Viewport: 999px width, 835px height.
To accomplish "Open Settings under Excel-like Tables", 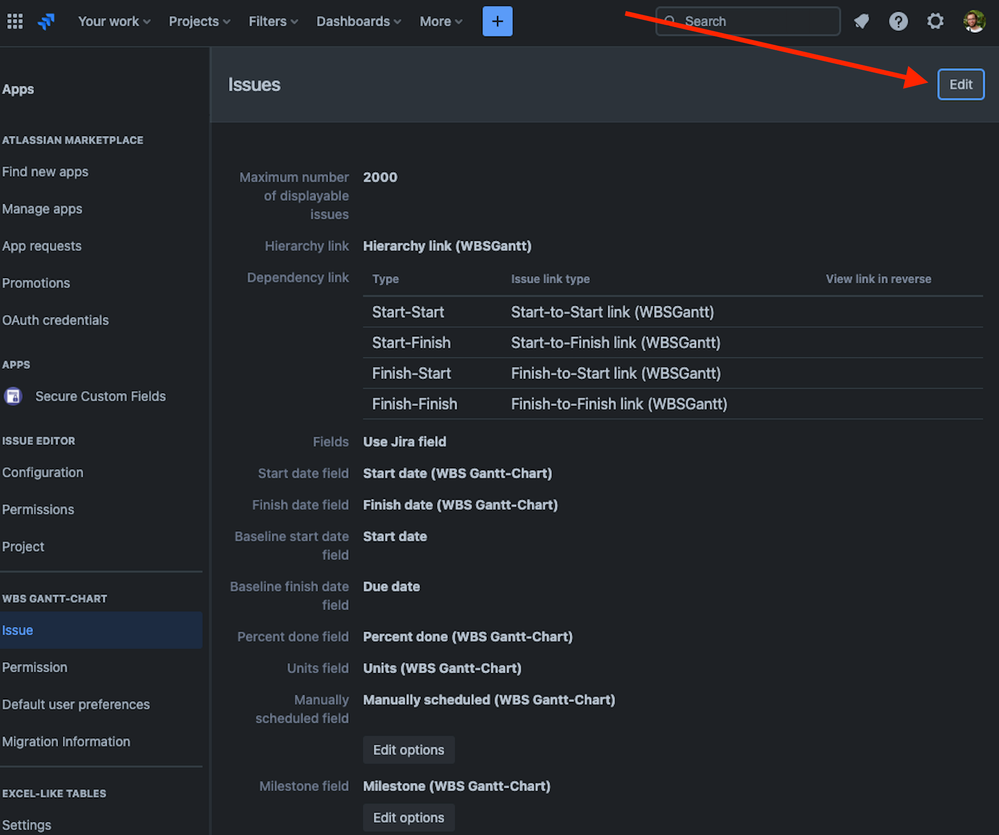I will (27, 825).
